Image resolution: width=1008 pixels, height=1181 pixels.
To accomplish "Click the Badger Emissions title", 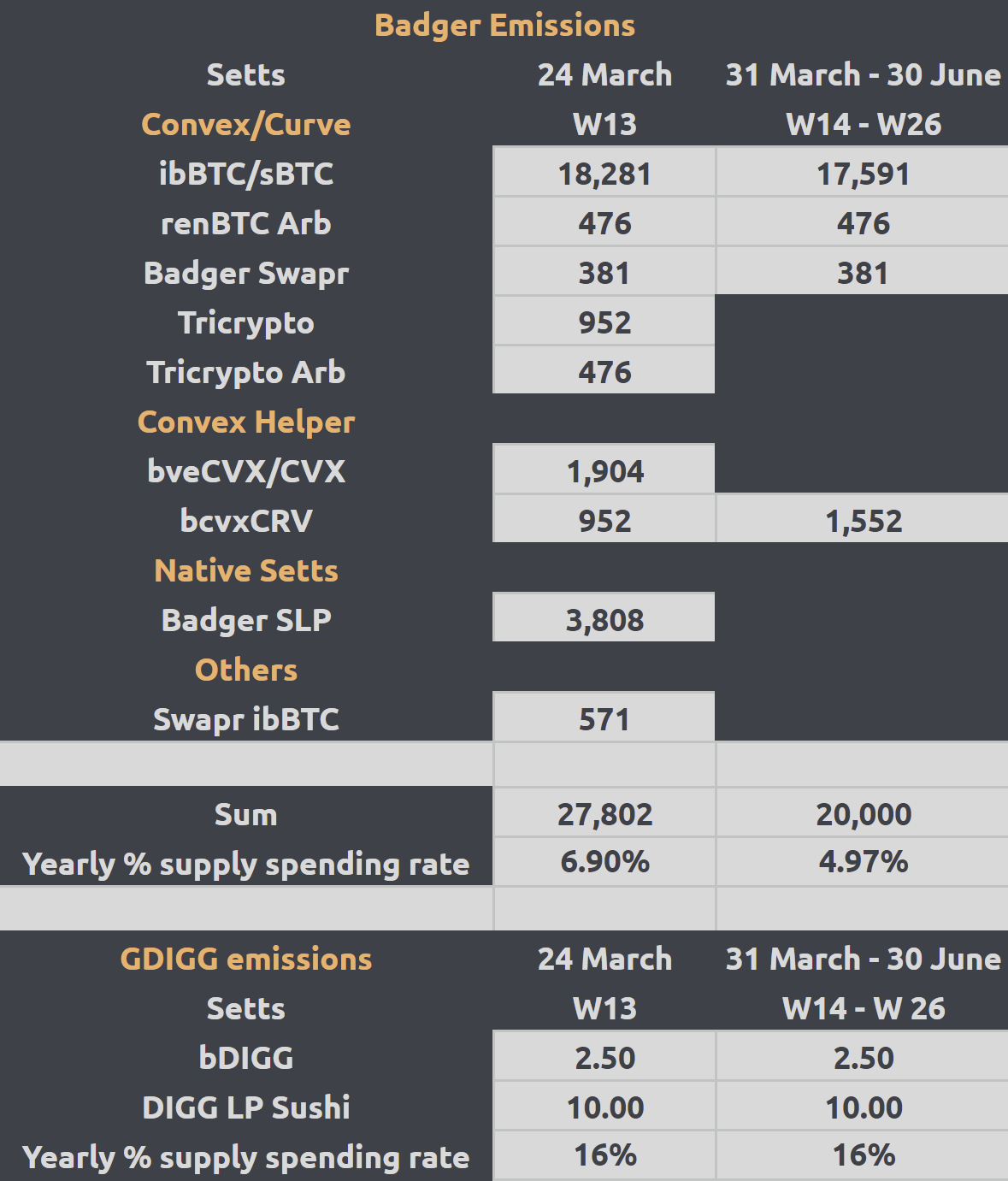I will [504, 26].
